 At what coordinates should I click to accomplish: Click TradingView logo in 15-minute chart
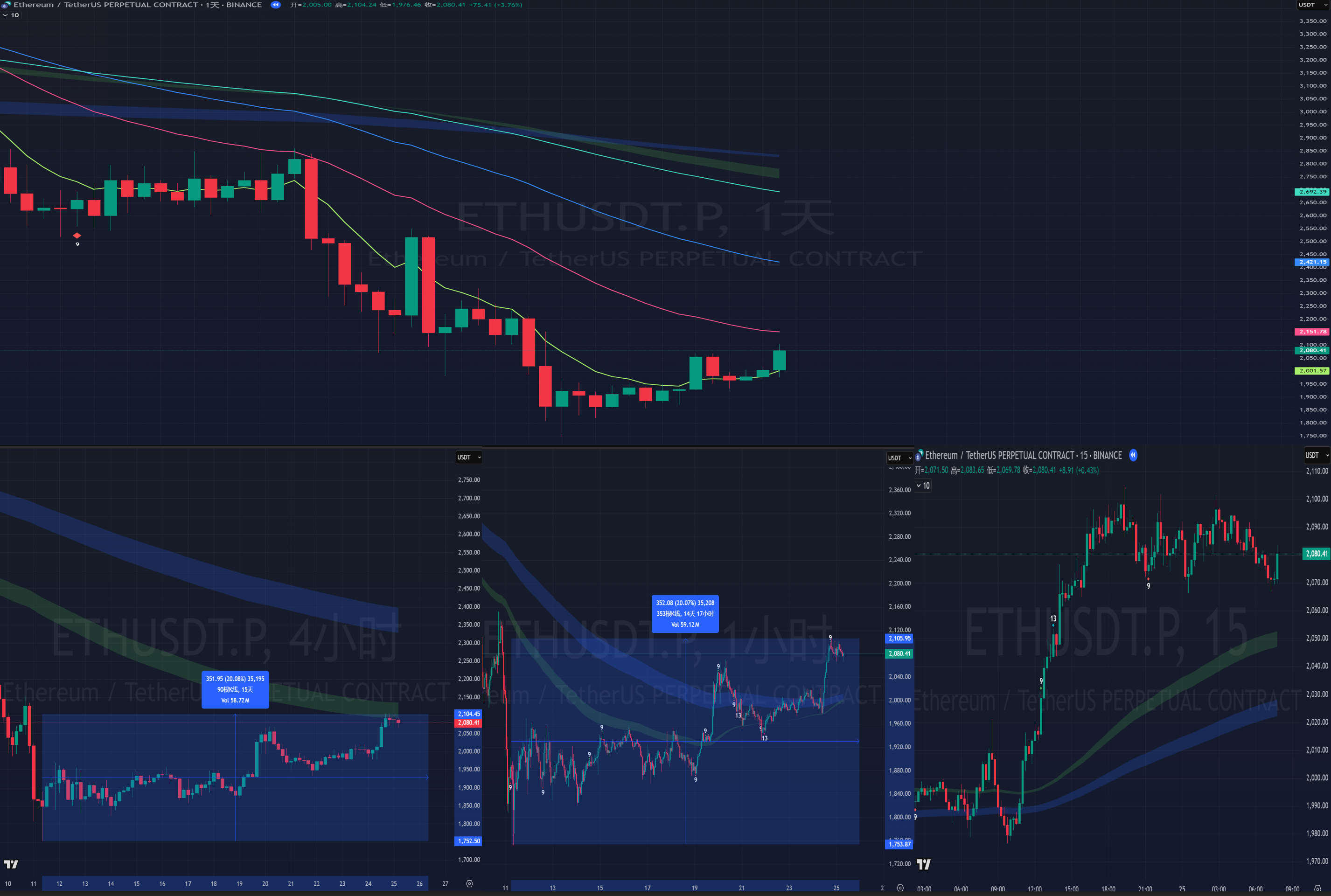(x=924, y=864)
